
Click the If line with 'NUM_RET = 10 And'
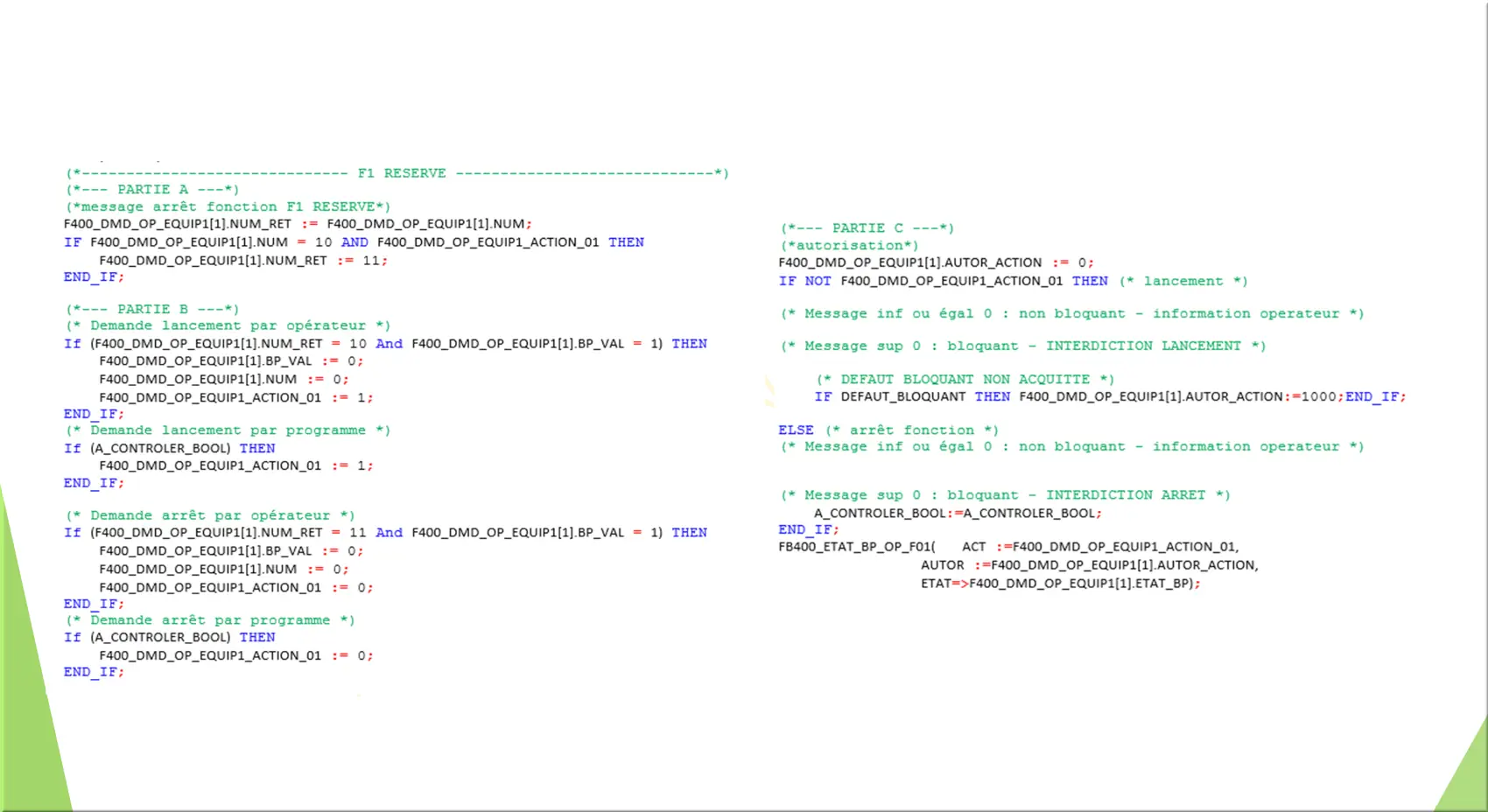click(385, 344)
